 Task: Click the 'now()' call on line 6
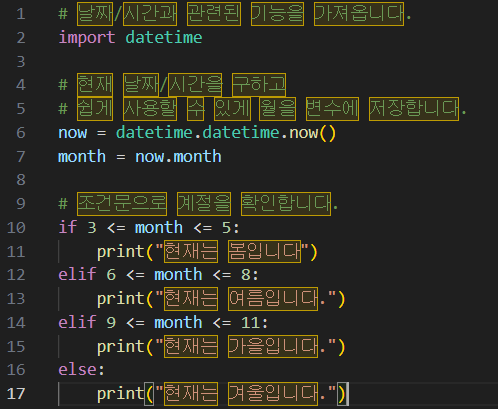[x=312, y=133]
